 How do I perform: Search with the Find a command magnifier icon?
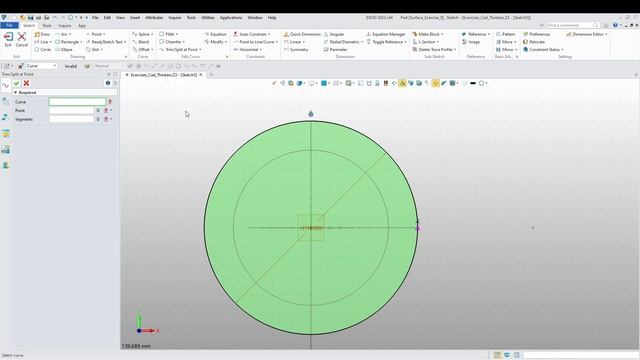click(595, 25)
